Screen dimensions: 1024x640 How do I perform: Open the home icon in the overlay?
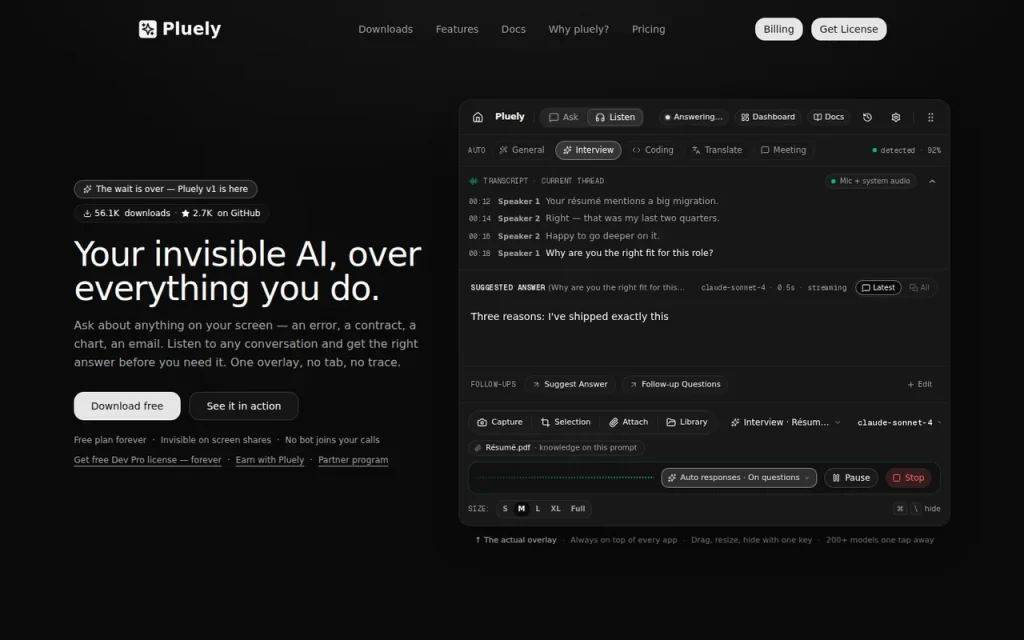click(477, 117)
